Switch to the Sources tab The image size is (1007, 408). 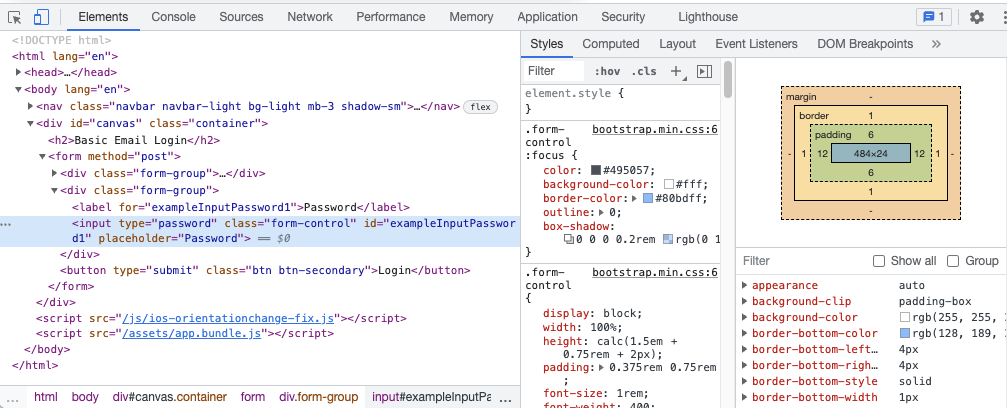(241, 17)
